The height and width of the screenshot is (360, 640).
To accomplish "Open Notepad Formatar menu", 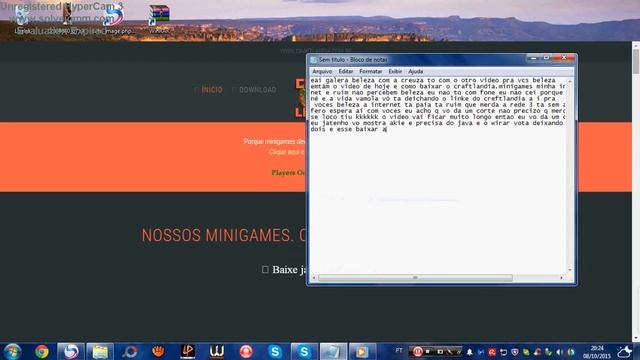I will (x=371, y=71).
